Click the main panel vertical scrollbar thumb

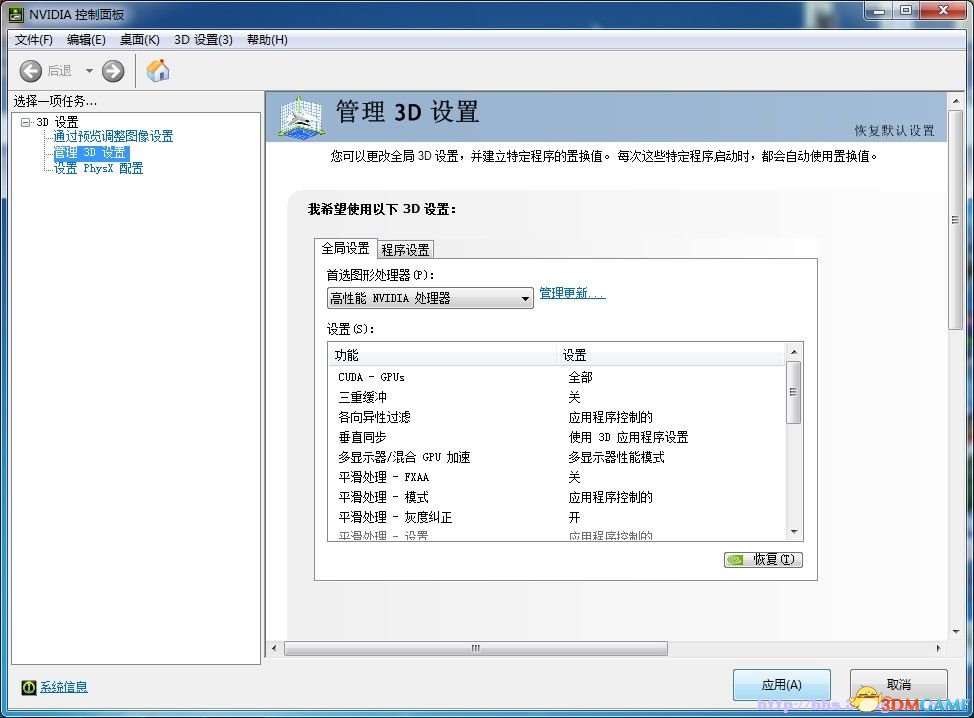pyautogui.click(x=955, y=220)
